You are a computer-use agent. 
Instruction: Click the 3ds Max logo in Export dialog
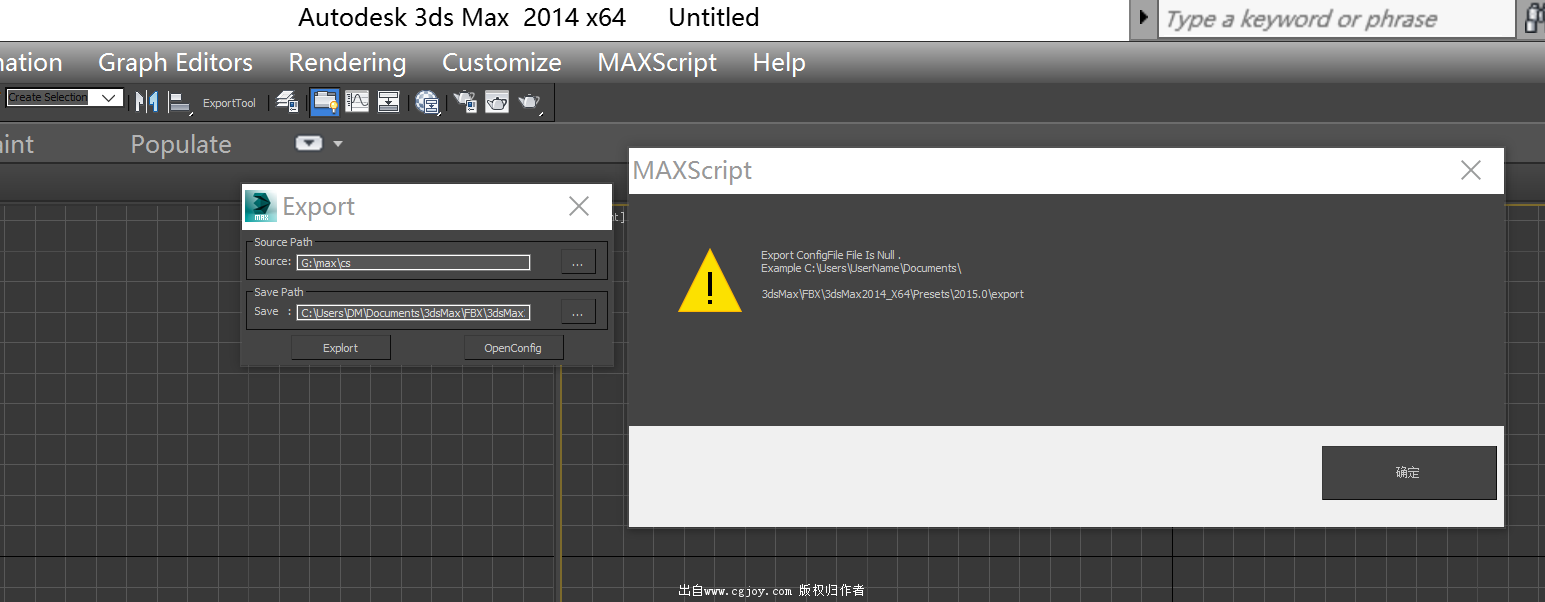(x=261, y=206)
